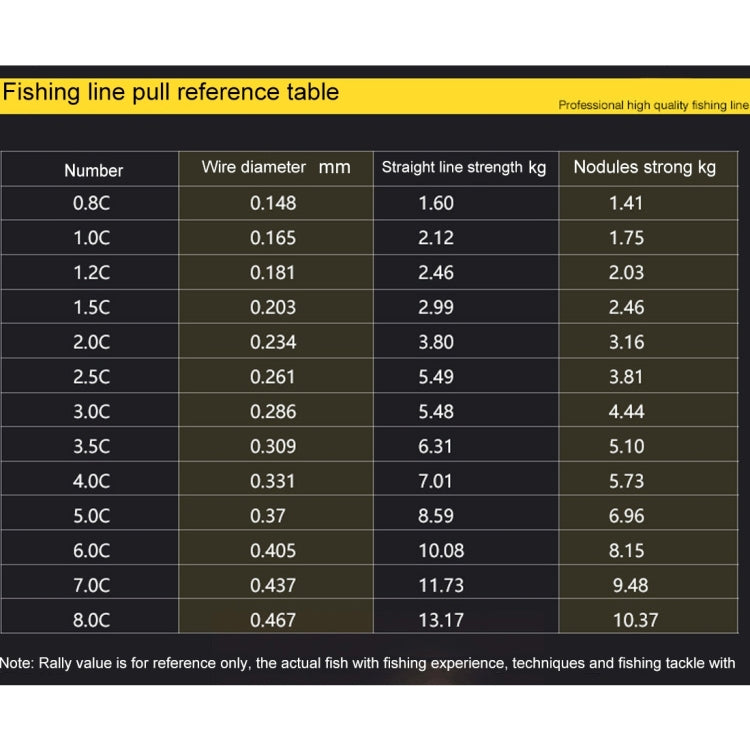Click the Wire diameter mm header
The height and width of the screenshot is (750, 750).
(x=276, y=167)
